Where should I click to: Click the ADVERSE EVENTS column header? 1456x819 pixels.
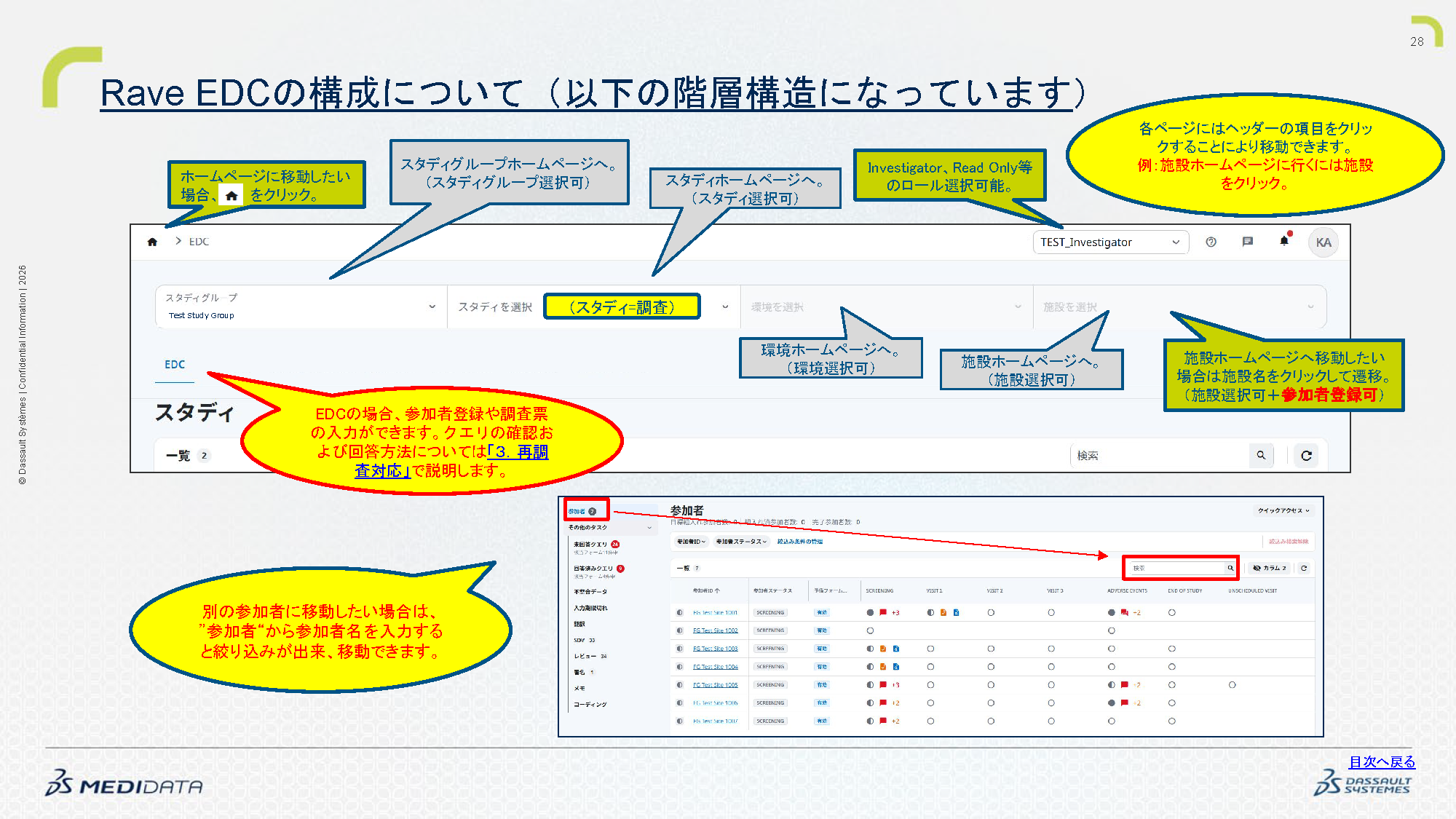coord(1127,591)
